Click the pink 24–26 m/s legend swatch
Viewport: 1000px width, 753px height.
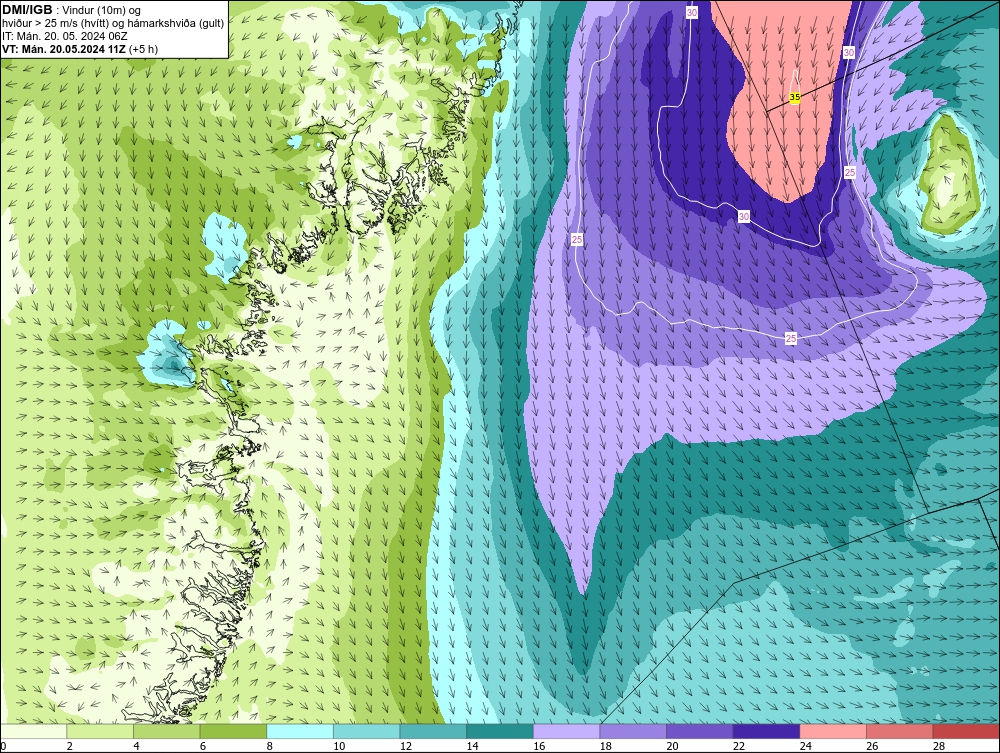(x=833, y=731)
